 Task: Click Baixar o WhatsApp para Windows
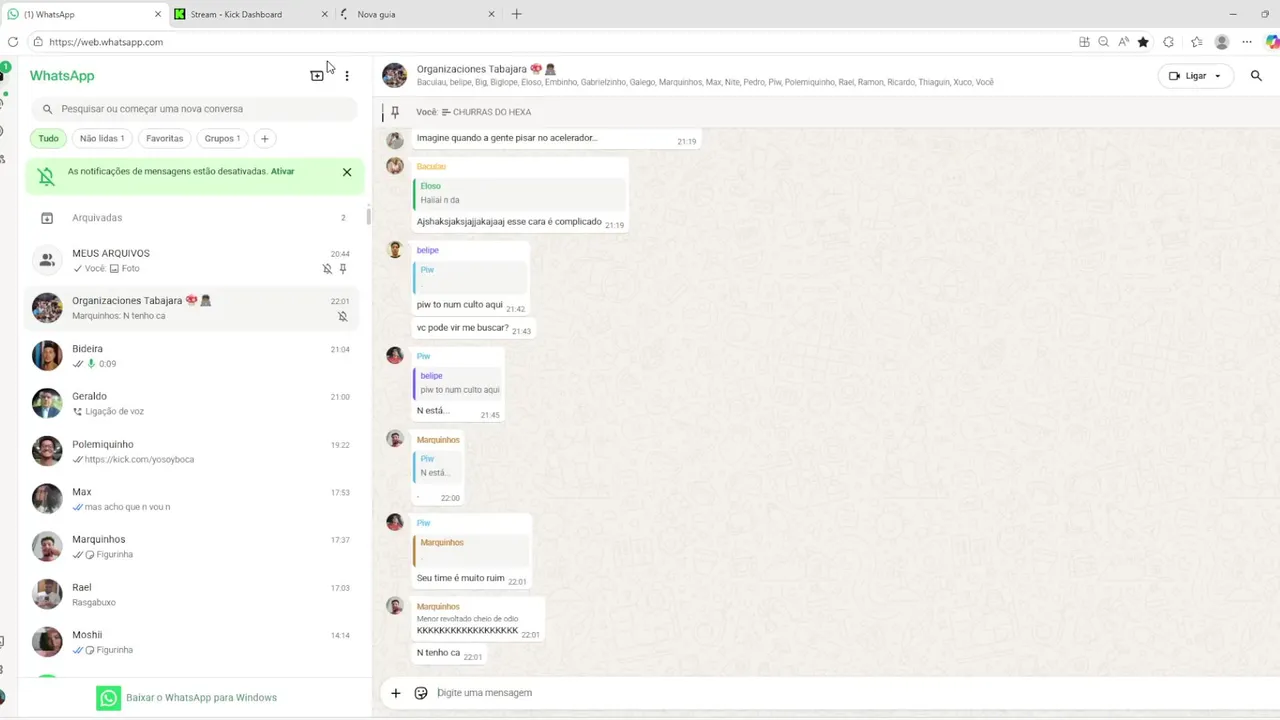(201, 698)
